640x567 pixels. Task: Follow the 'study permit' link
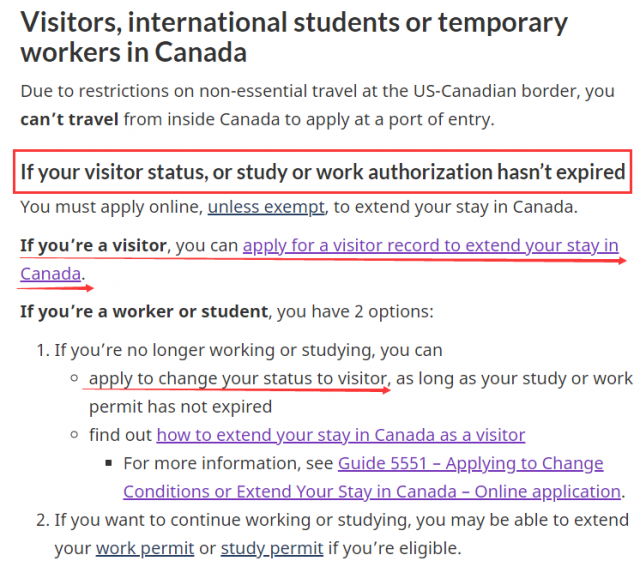point(272,548)
